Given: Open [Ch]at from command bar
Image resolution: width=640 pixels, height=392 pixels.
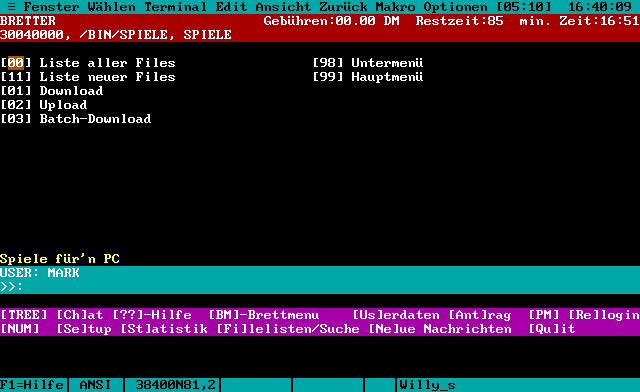Looking at the screenshot, I should 80,315.
